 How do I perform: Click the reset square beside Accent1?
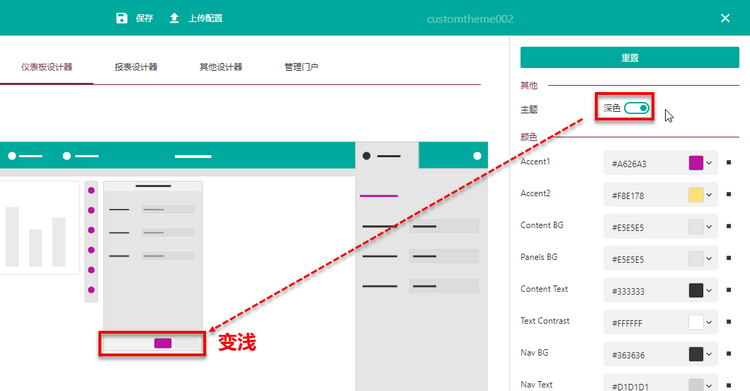728,163
